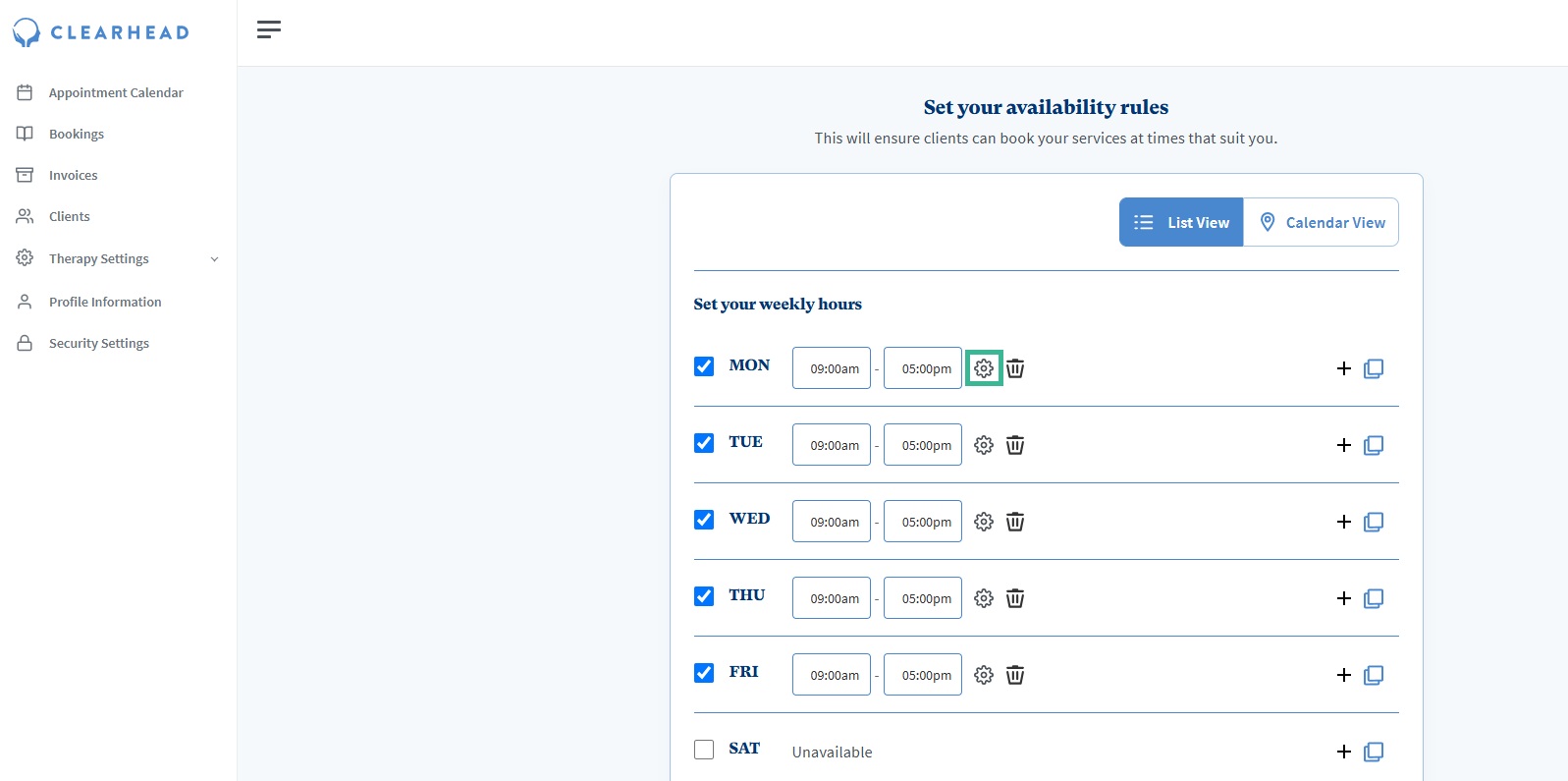Image resolution: width=1568 pixels, height=781 pixels.
Task: Uncheck Monday availability checkbox
Action: (704, 366)
